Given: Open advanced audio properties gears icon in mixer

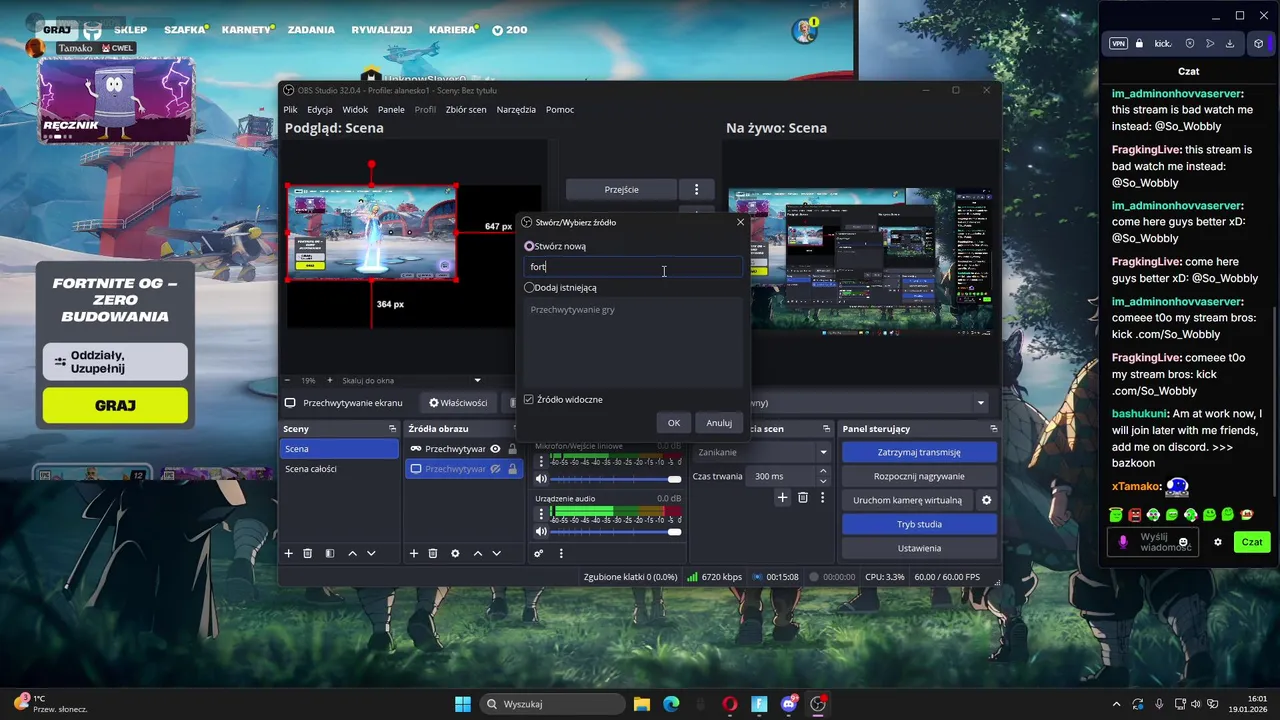Looking at the screenshot, I should (x=538, y=553).
